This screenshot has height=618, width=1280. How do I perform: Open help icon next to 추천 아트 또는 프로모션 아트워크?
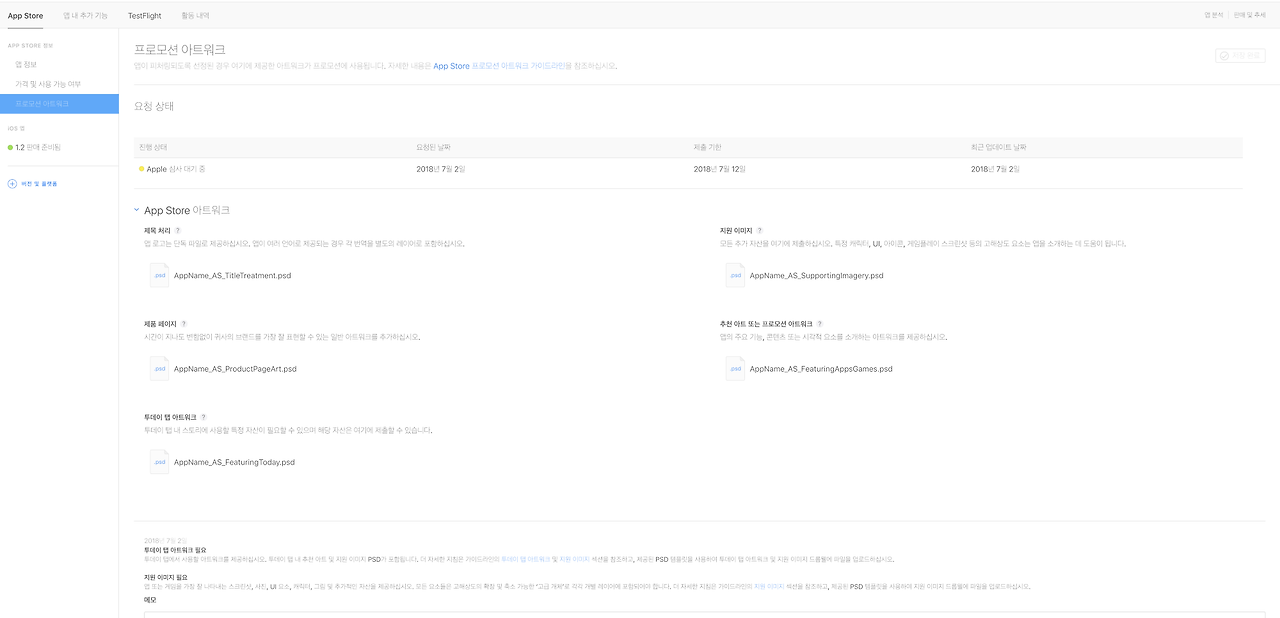pos(820,324)
